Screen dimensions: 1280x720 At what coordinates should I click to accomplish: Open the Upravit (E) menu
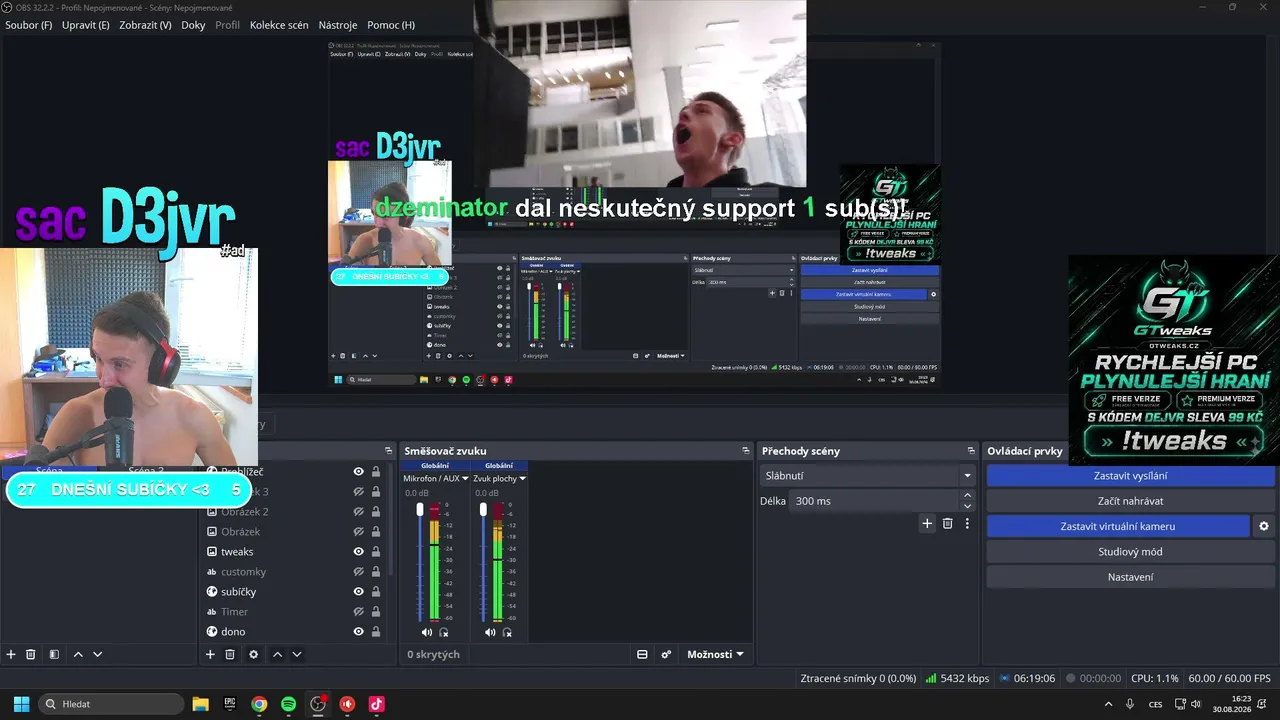click(86, 25)
